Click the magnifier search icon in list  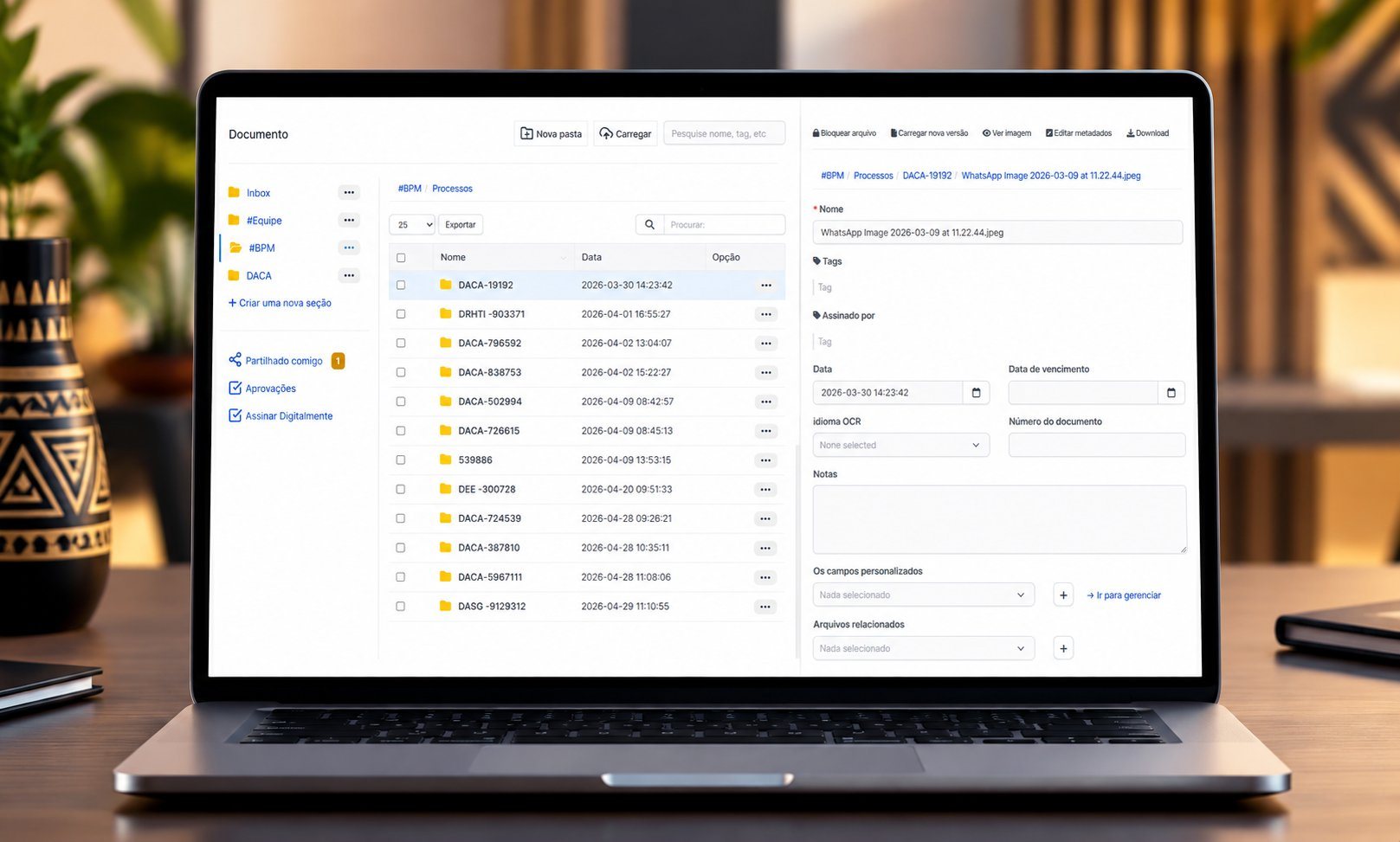(x=649, y=225)
